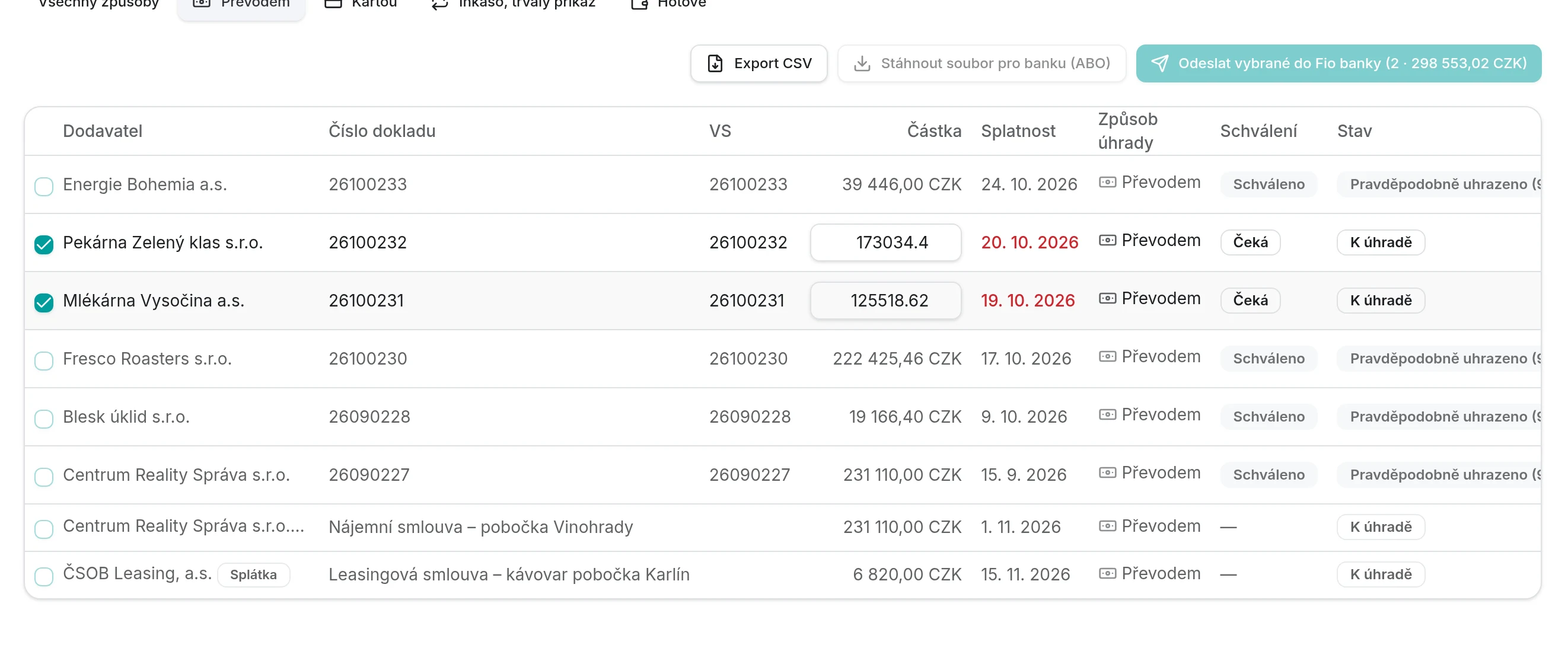Click the Dodavatel column header
Screen dimensions: 1568x664
click(x=102, y=131)
